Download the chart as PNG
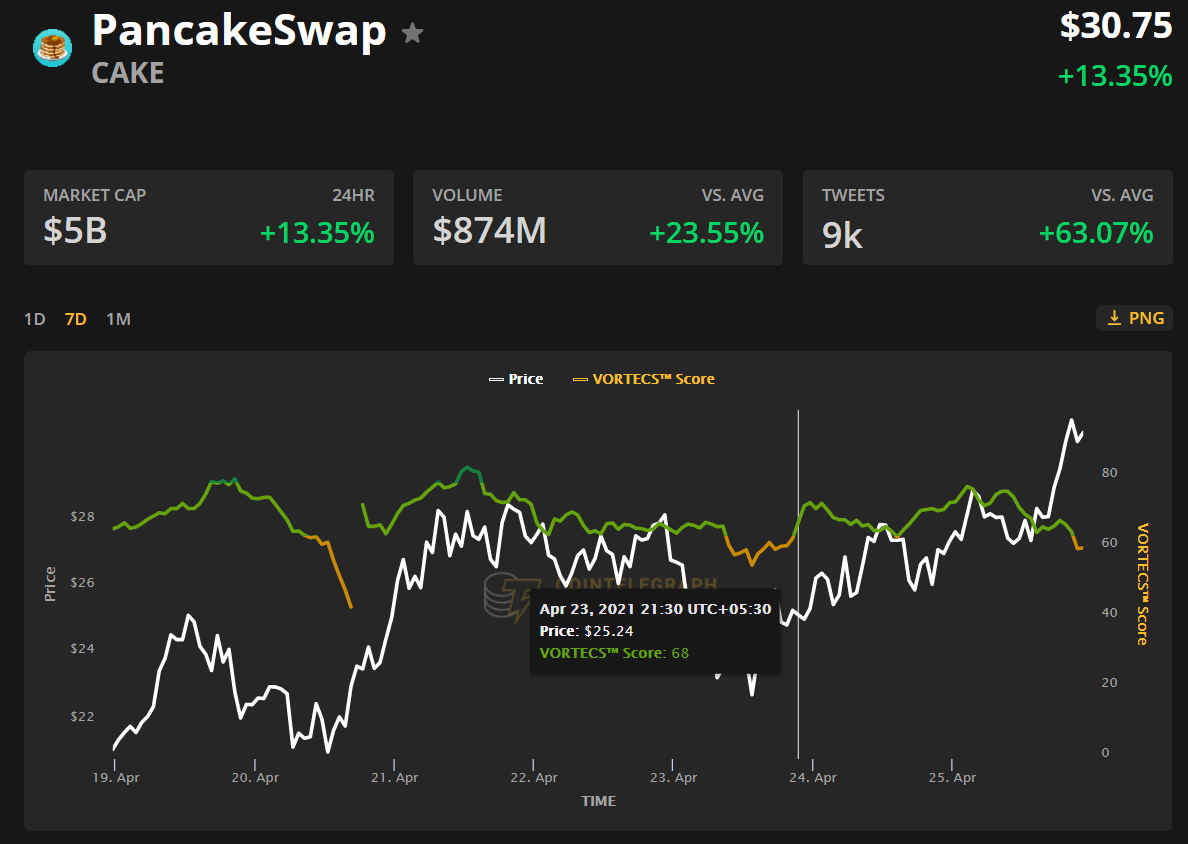This screenshot has width=1188, height=844. pyautogui.click(x=1134, y=318)
